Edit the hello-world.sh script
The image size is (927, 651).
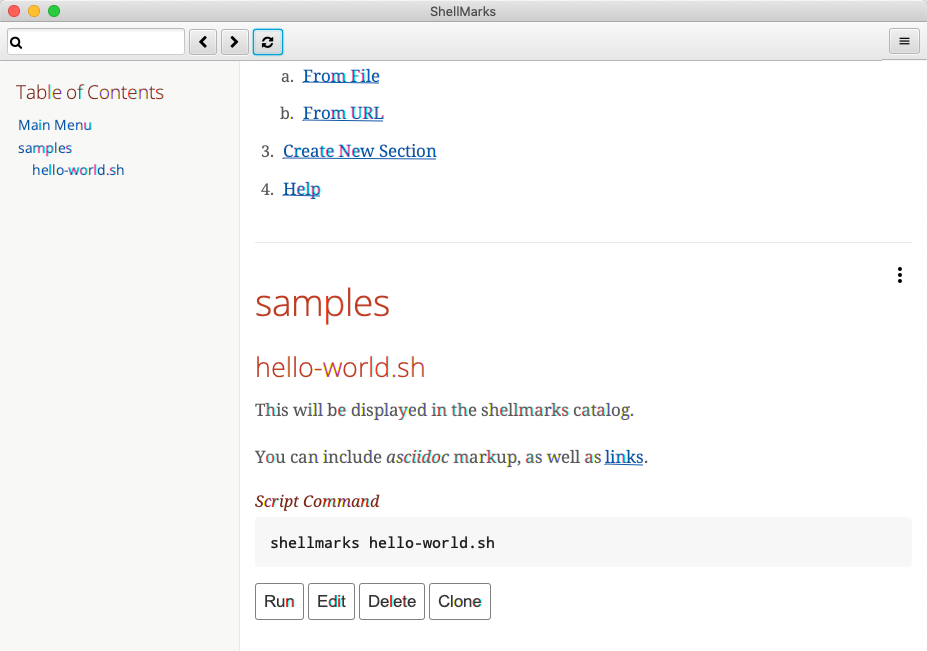(x=331, y=601)
